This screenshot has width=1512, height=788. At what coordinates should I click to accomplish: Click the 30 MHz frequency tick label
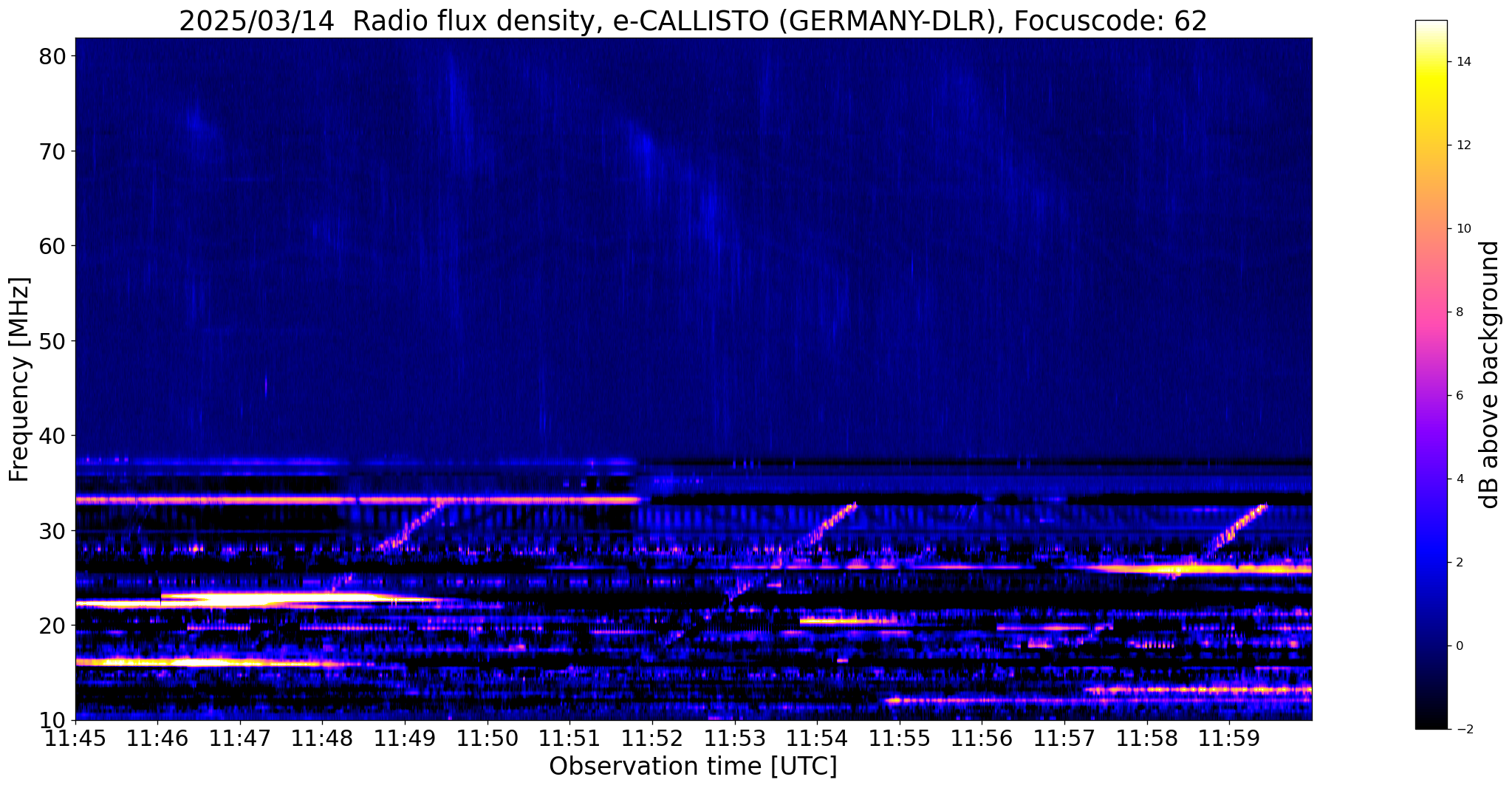pos(52,531)
